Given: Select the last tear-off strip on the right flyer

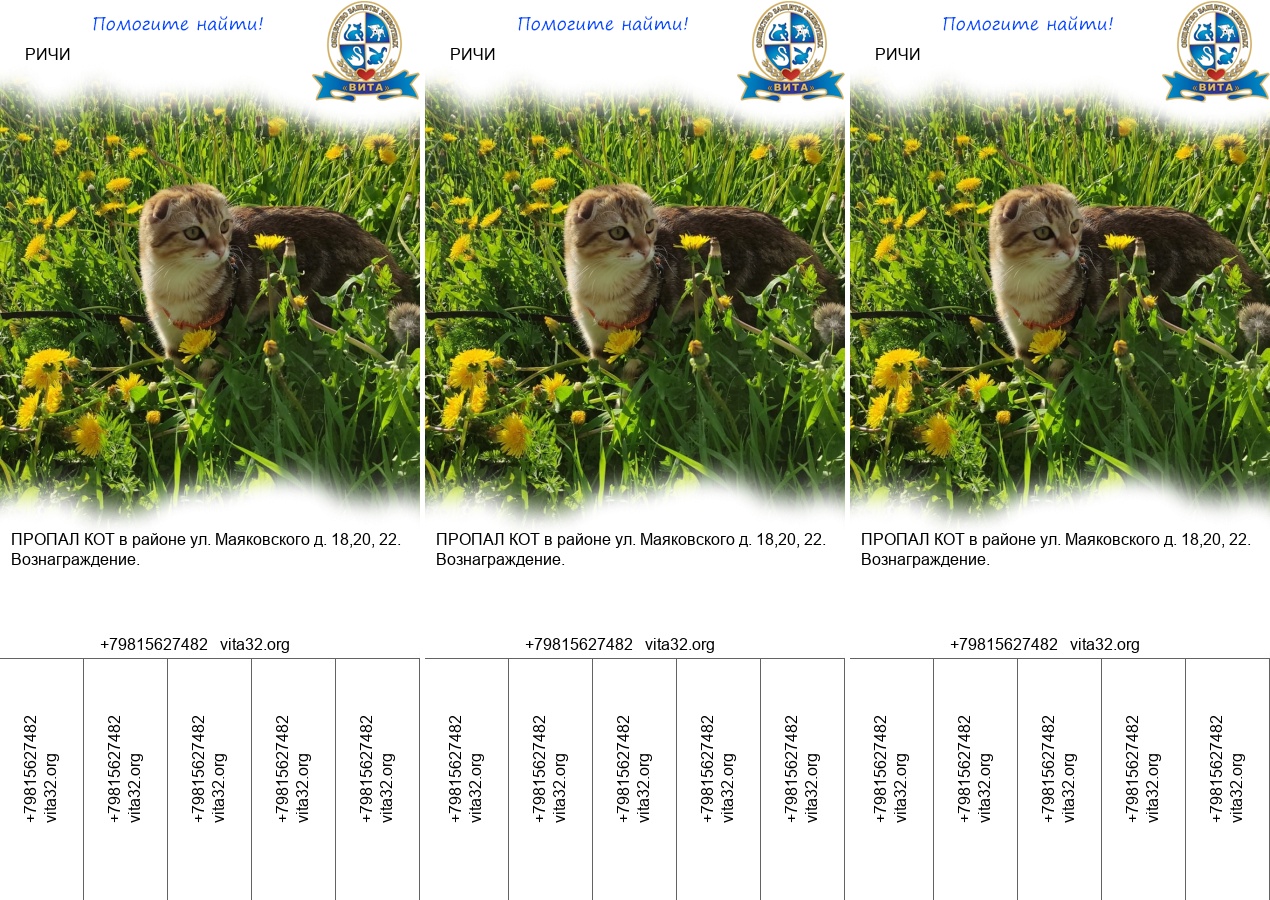Looking at the screenshot, I should (x=1227, y=768).
